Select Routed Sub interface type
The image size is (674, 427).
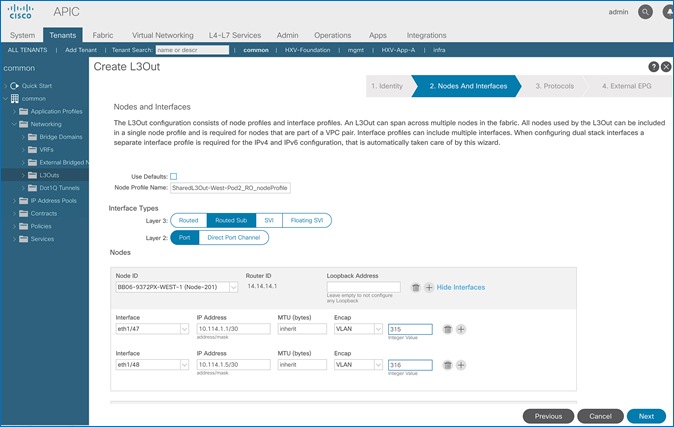pos(231,220)
